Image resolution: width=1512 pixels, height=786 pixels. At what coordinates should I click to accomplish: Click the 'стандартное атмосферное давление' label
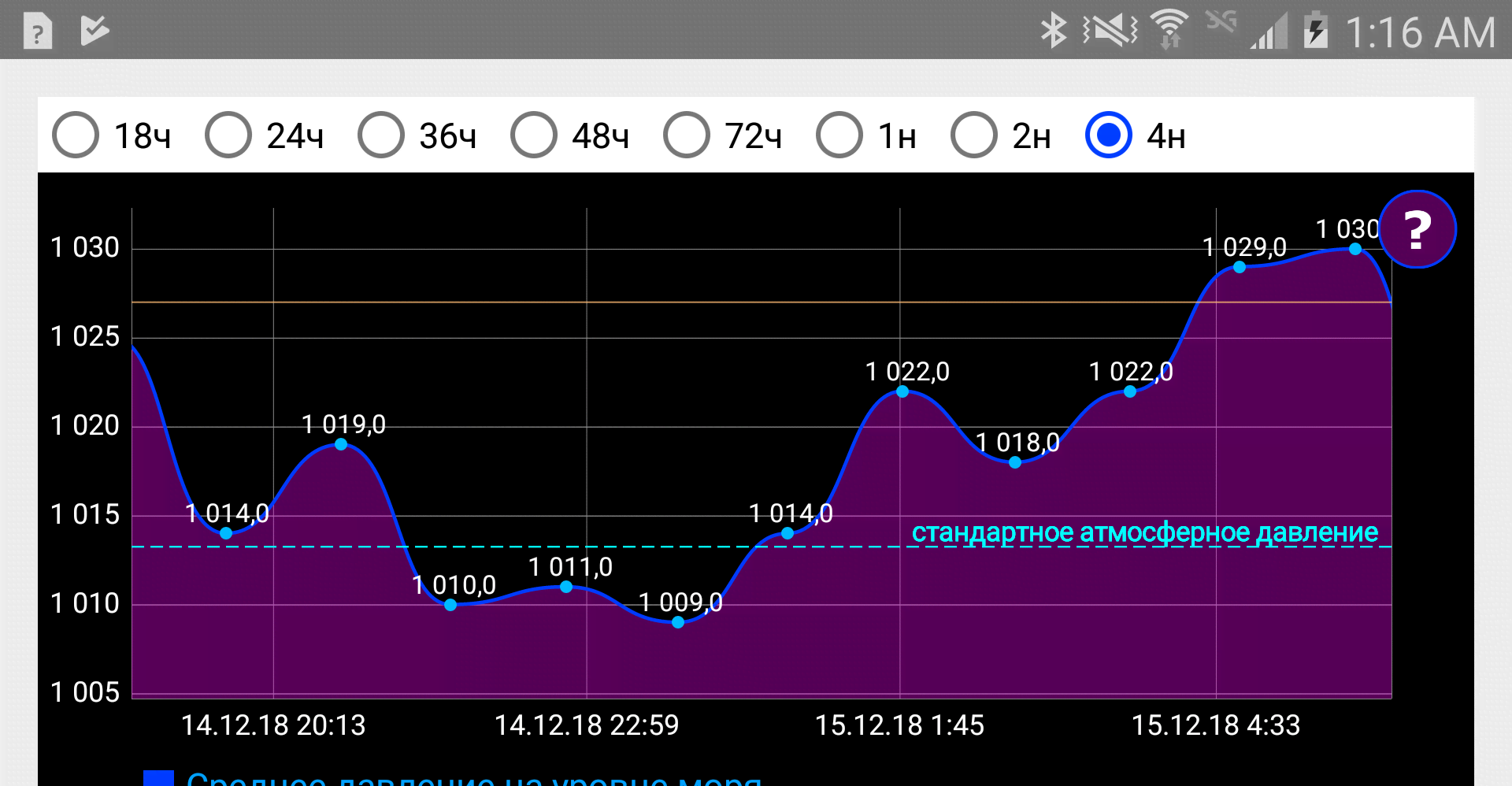click(1145, 532)
